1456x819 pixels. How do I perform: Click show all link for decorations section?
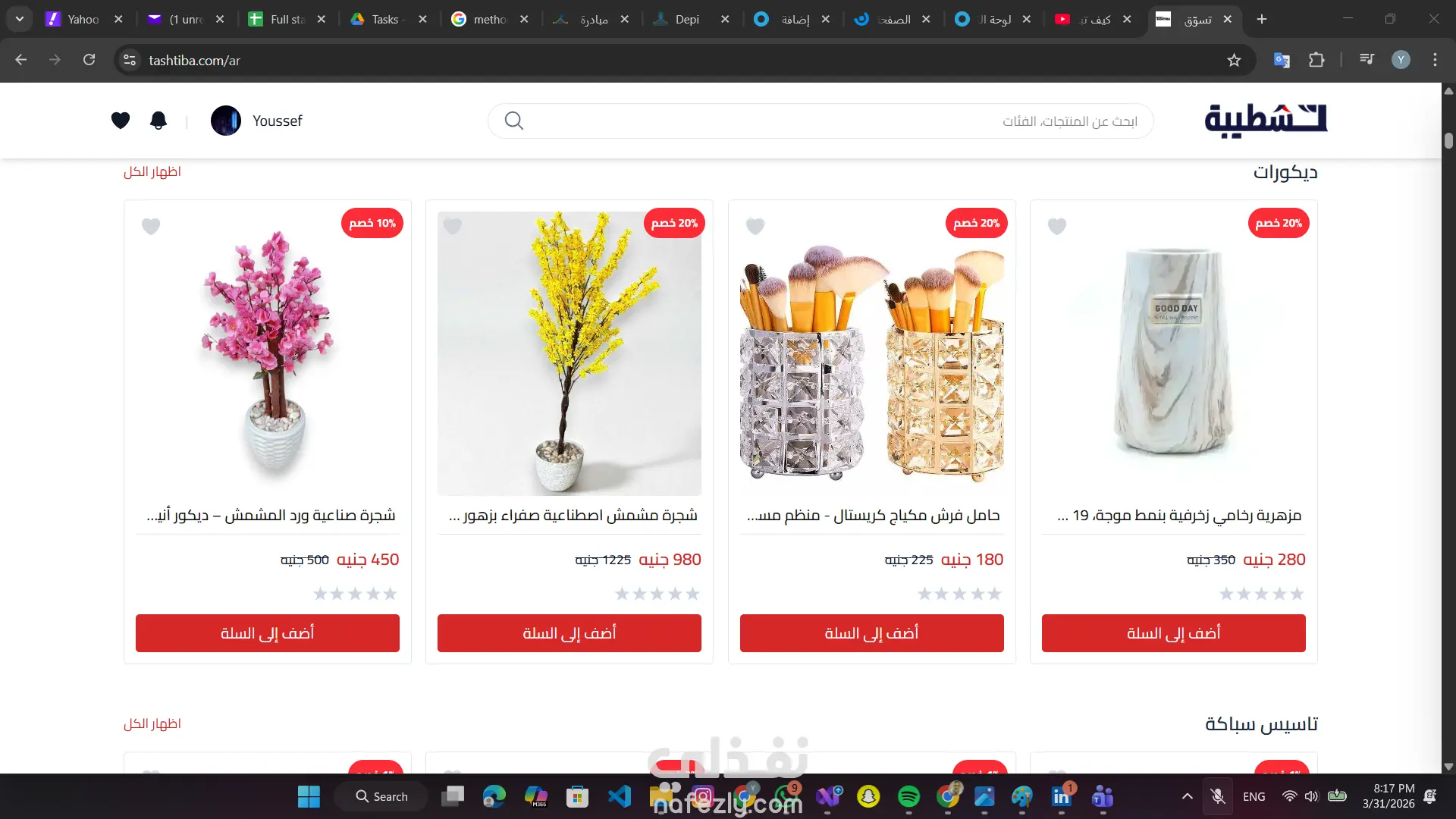(152, 171)
